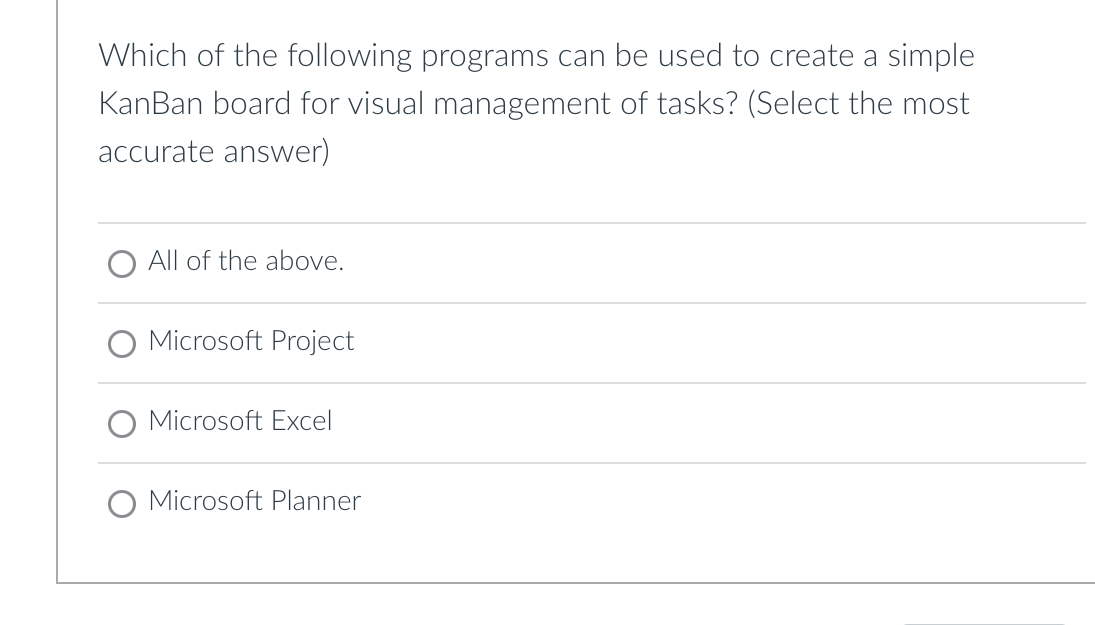Click the word 'Excel' in third option
This screenshot has width=1095, height=625.
pyautogui.click(x=302, y=420)
